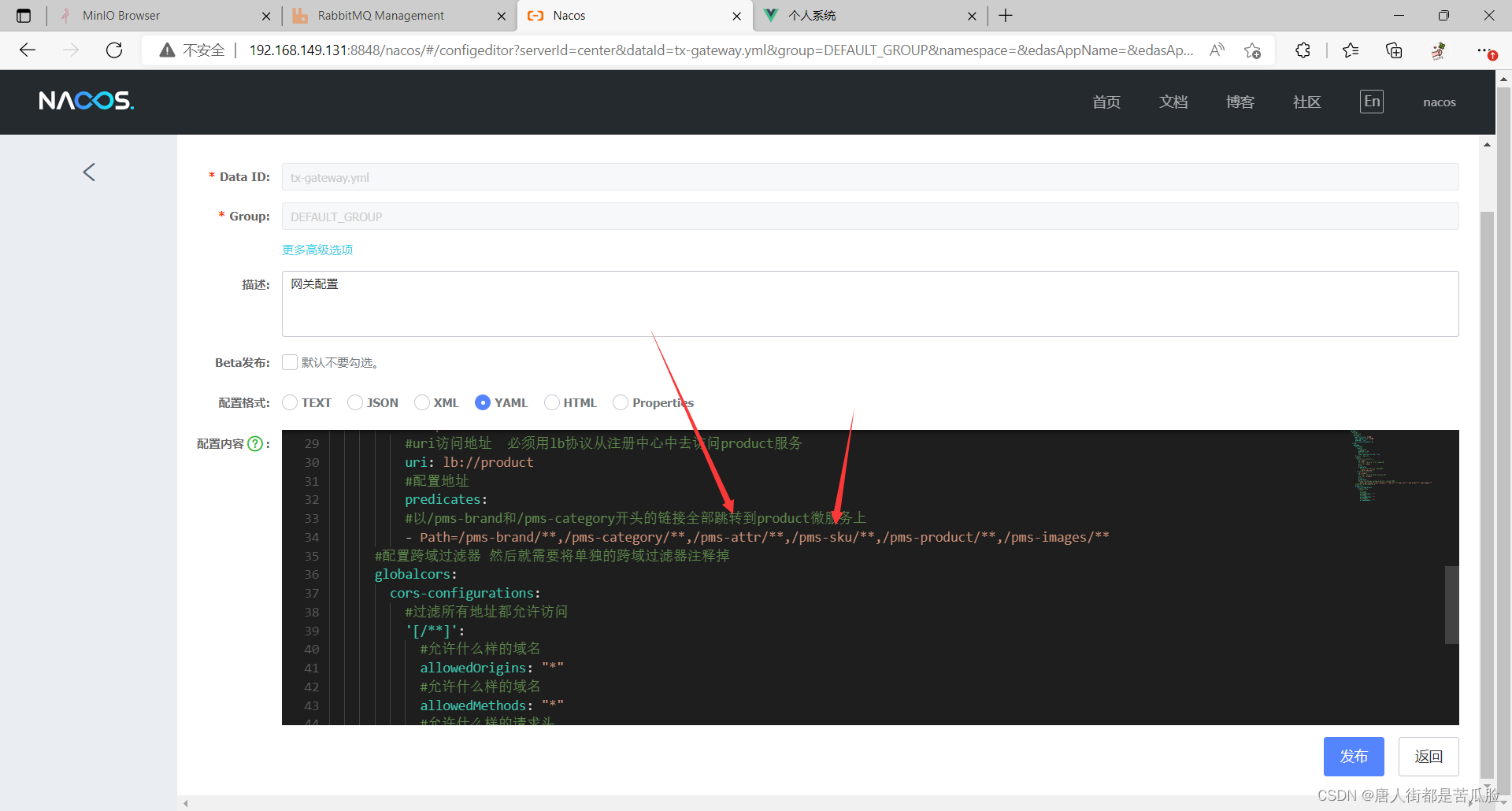This screenshot has width=1512, height=811.
Task: Open the tab actions menu icon
Action: click(24, 16)
